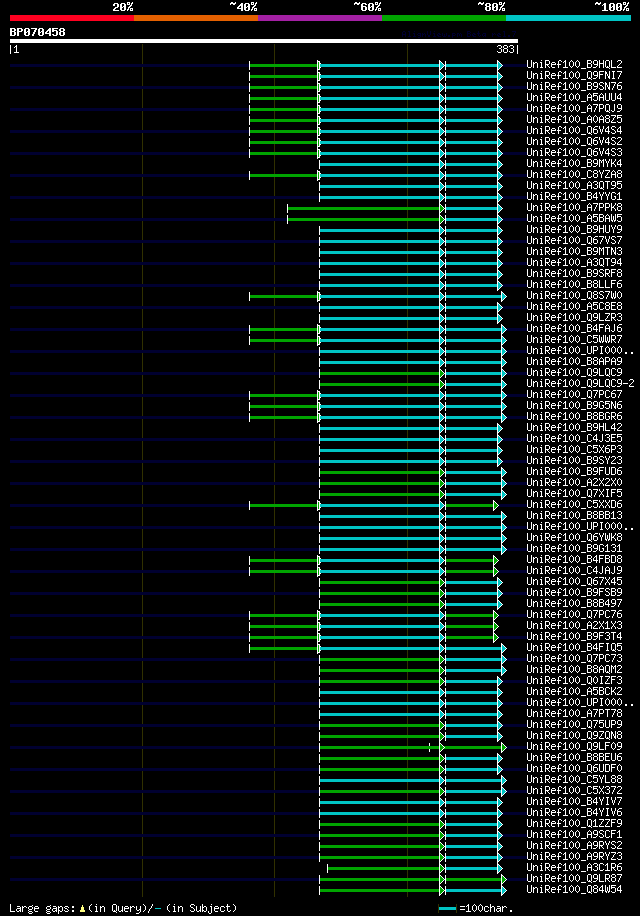Viewport: 640px width, 916px height.
Task: Click the UniRef100_A7PQJ9 entry
Action: (x=574, y=108)
